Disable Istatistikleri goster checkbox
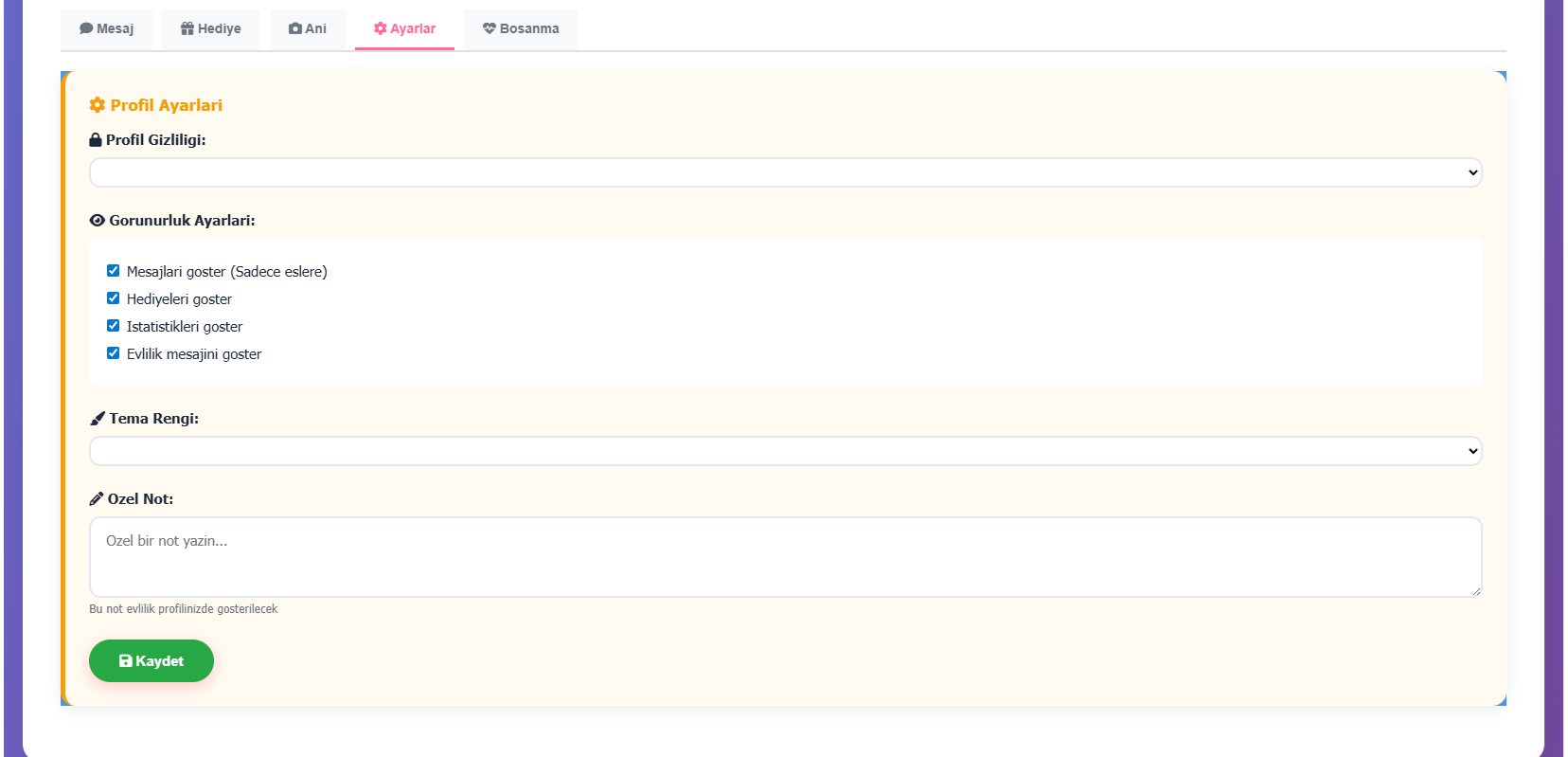Viewport: 1568px width, 757px height. [114, 326]
